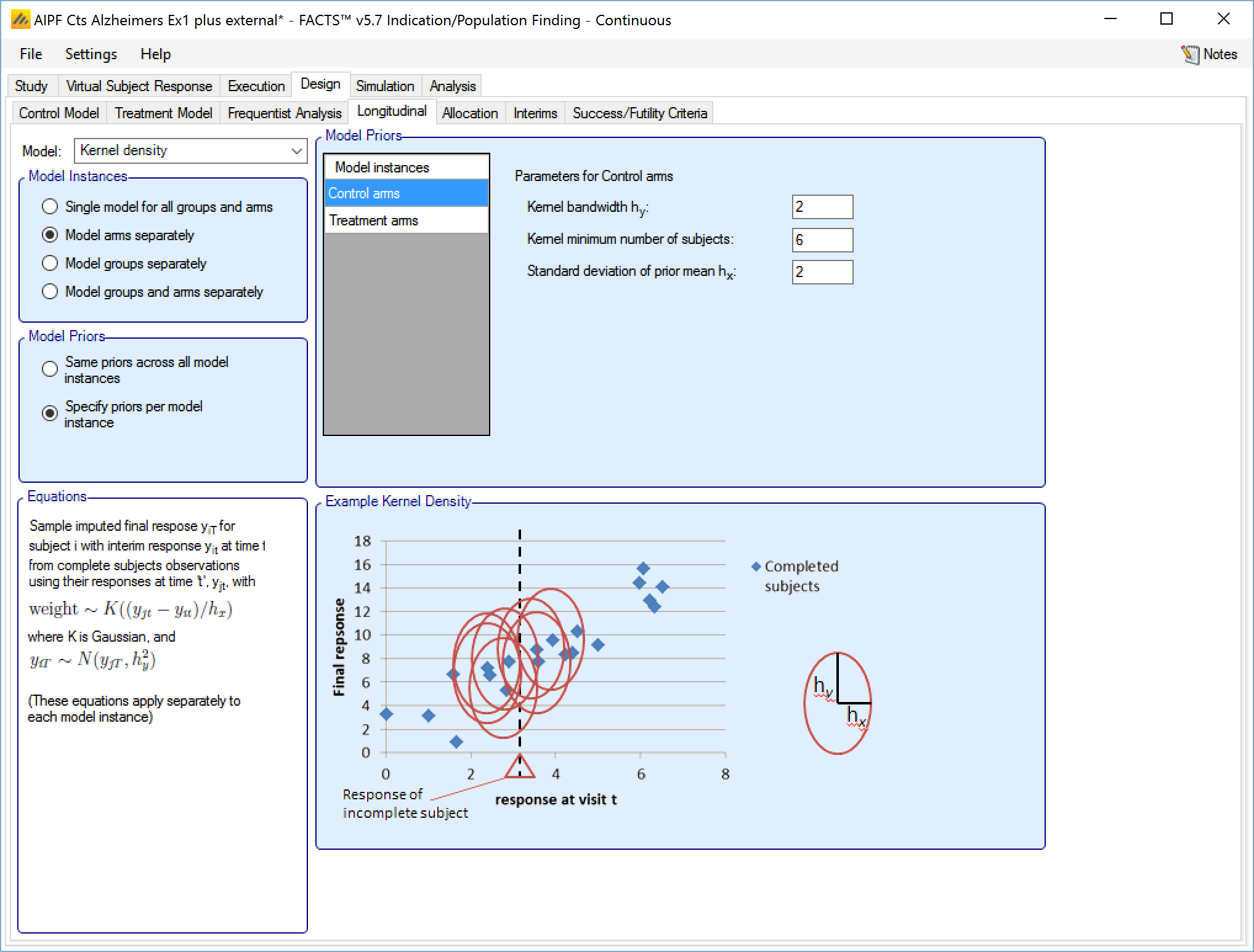Screen dimensions: 1254x952
Task: Go to Success/Futility Criteria tab
Action: point(639,113)
